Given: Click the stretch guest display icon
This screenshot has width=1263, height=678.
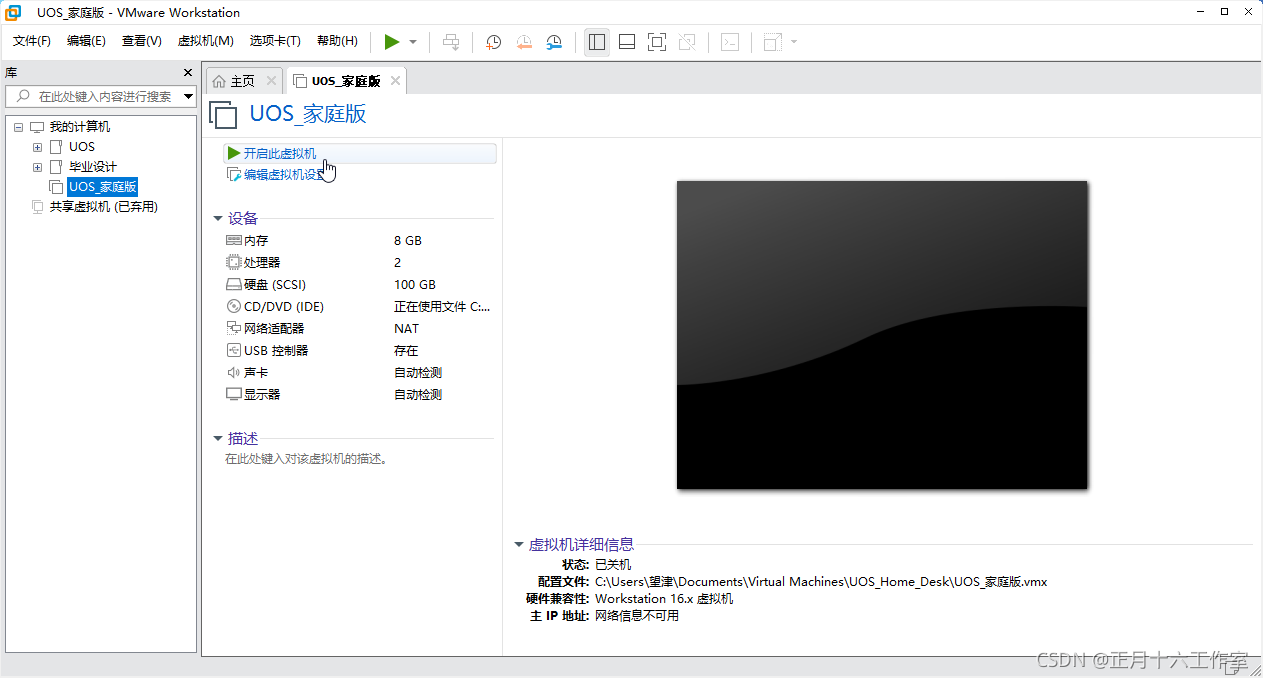Looking at the screenshot, I should 772,42.
